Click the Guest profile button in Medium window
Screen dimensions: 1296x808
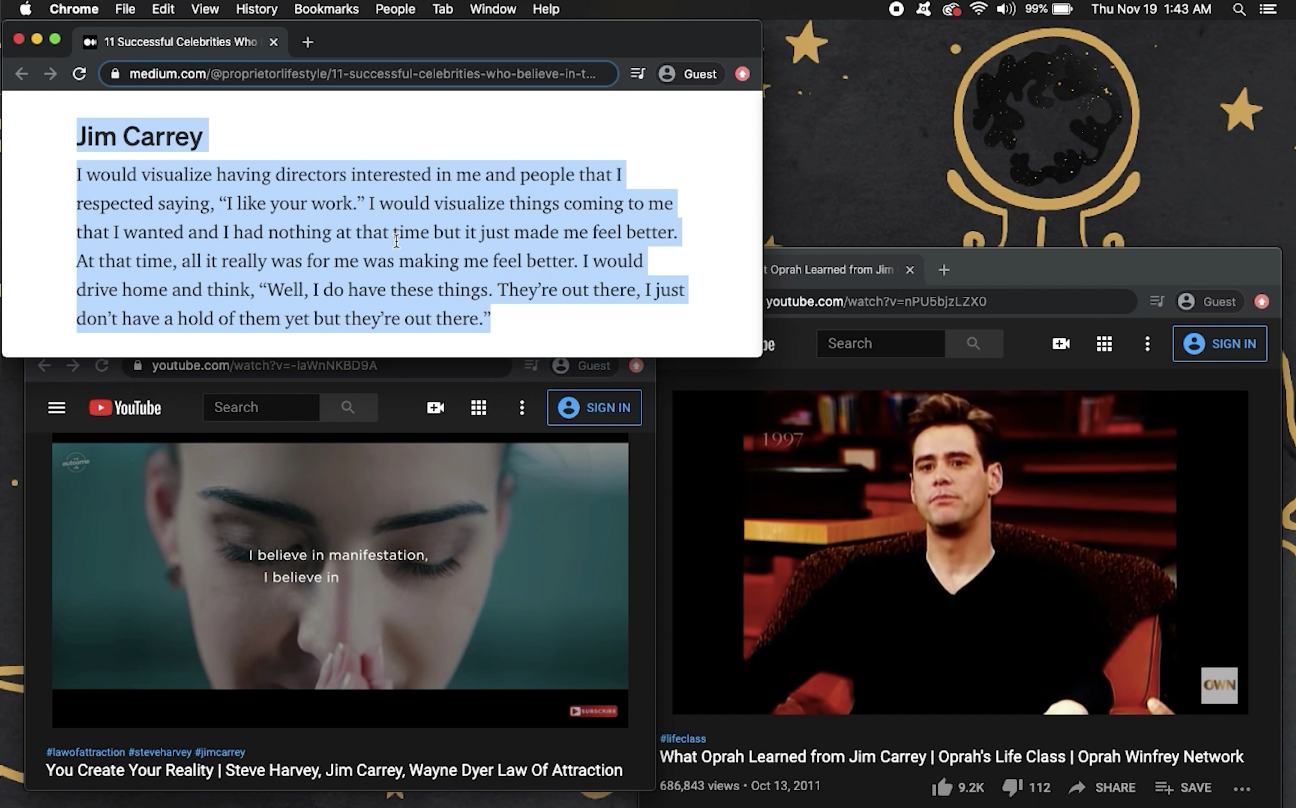(688, 74)
